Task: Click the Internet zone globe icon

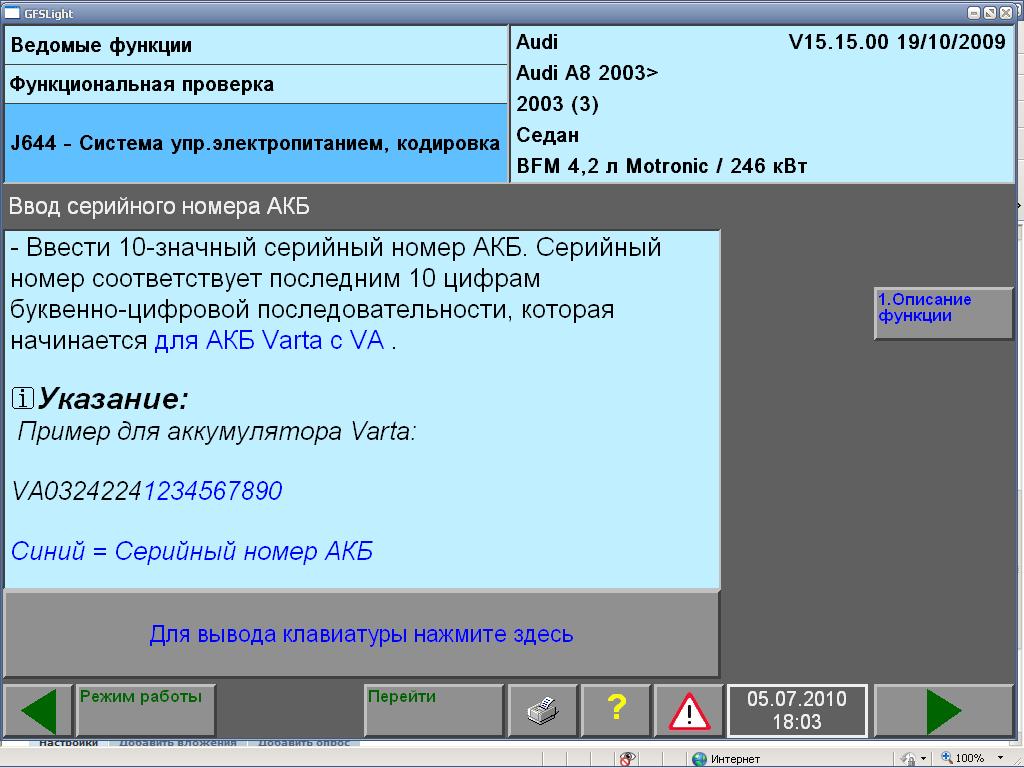Action: (700, 759)
